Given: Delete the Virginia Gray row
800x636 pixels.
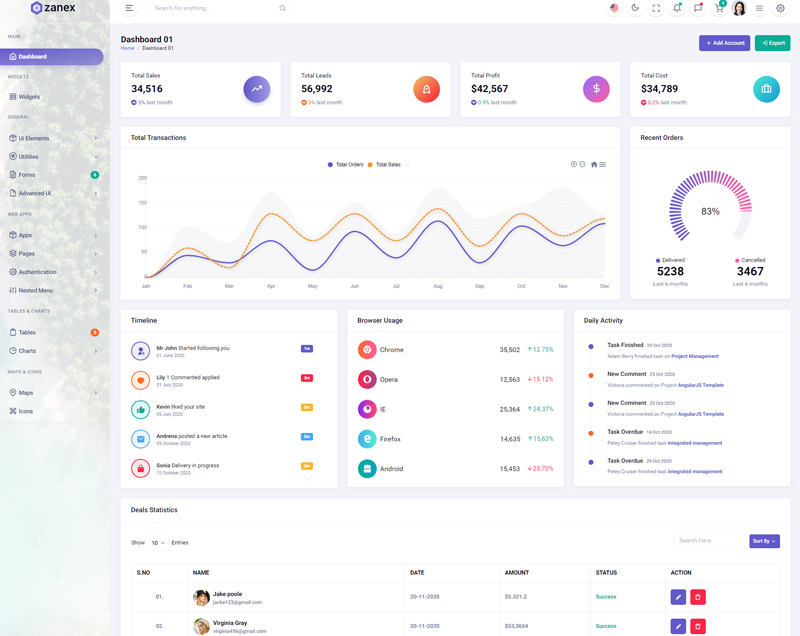Looking at the screenshot, I should pos(698,626).
